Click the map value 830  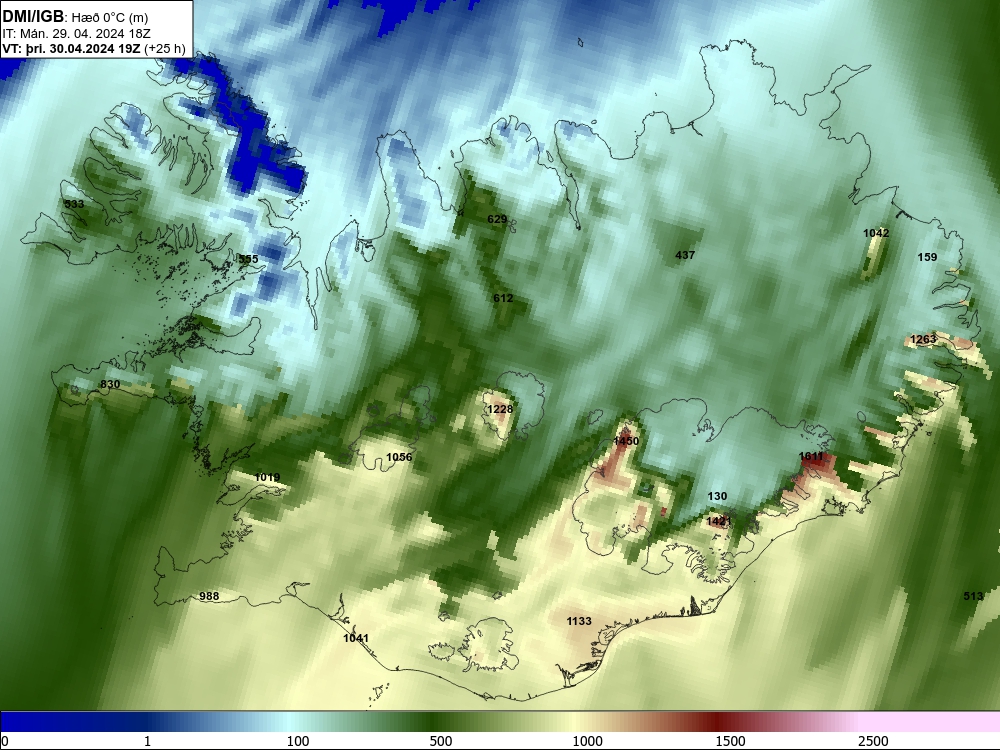[x=110, y=385]
